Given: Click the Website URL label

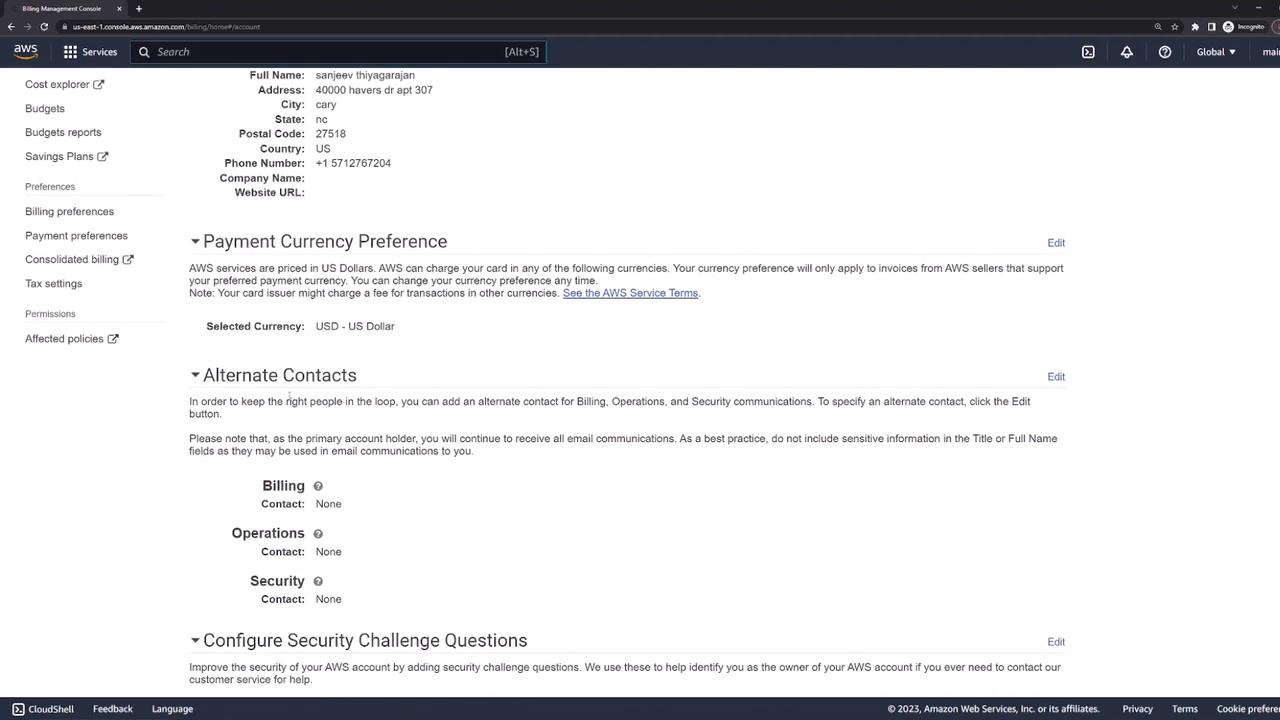Looking at the screenshot, I should pyautogui.click(x=270, y=193).
